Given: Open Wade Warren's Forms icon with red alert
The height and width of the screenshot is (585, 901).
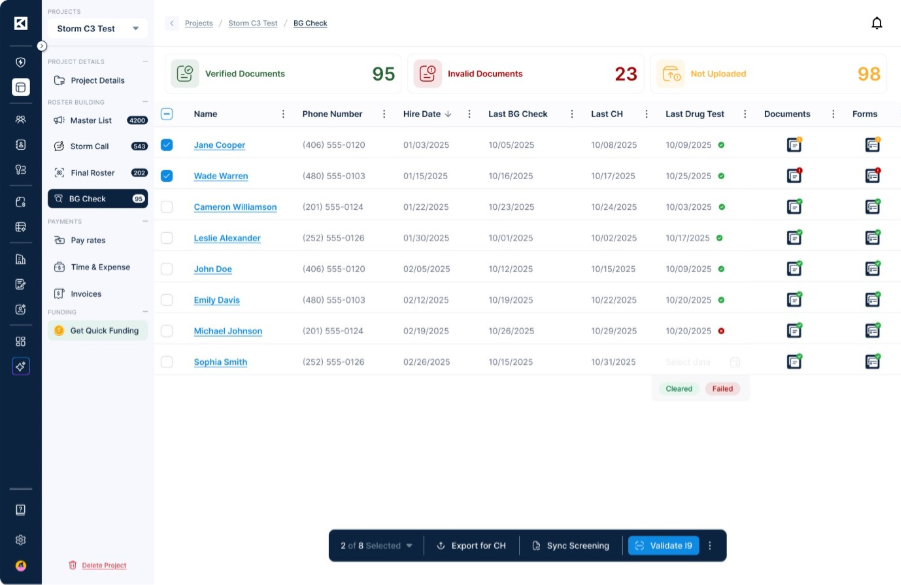Looking at the screenshot, I should [873, 176].
